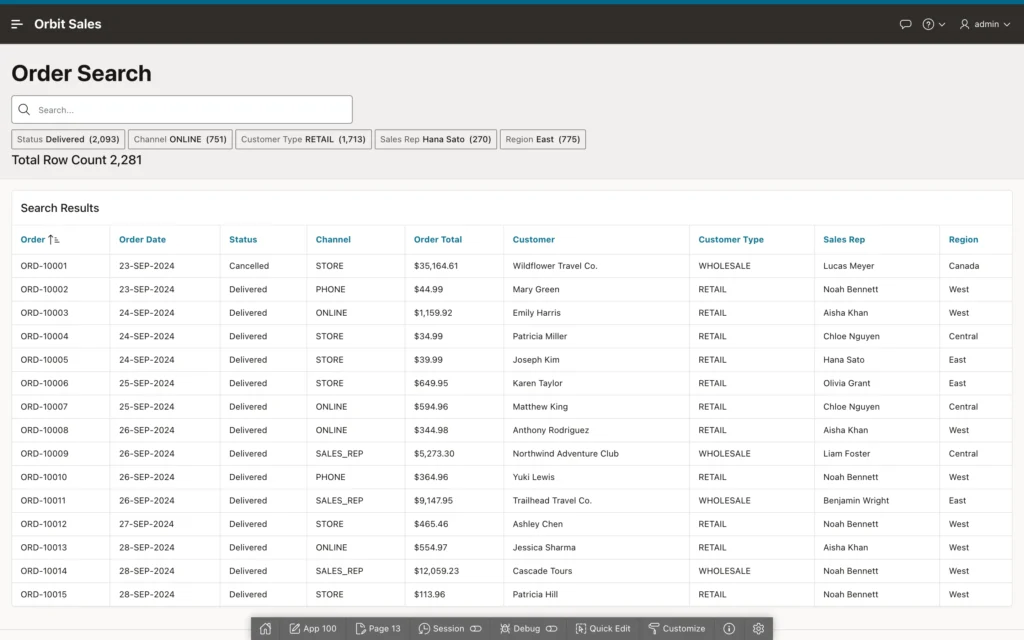Sort by the Status column header
1024x640 pixels.
(x=243, y=240)
